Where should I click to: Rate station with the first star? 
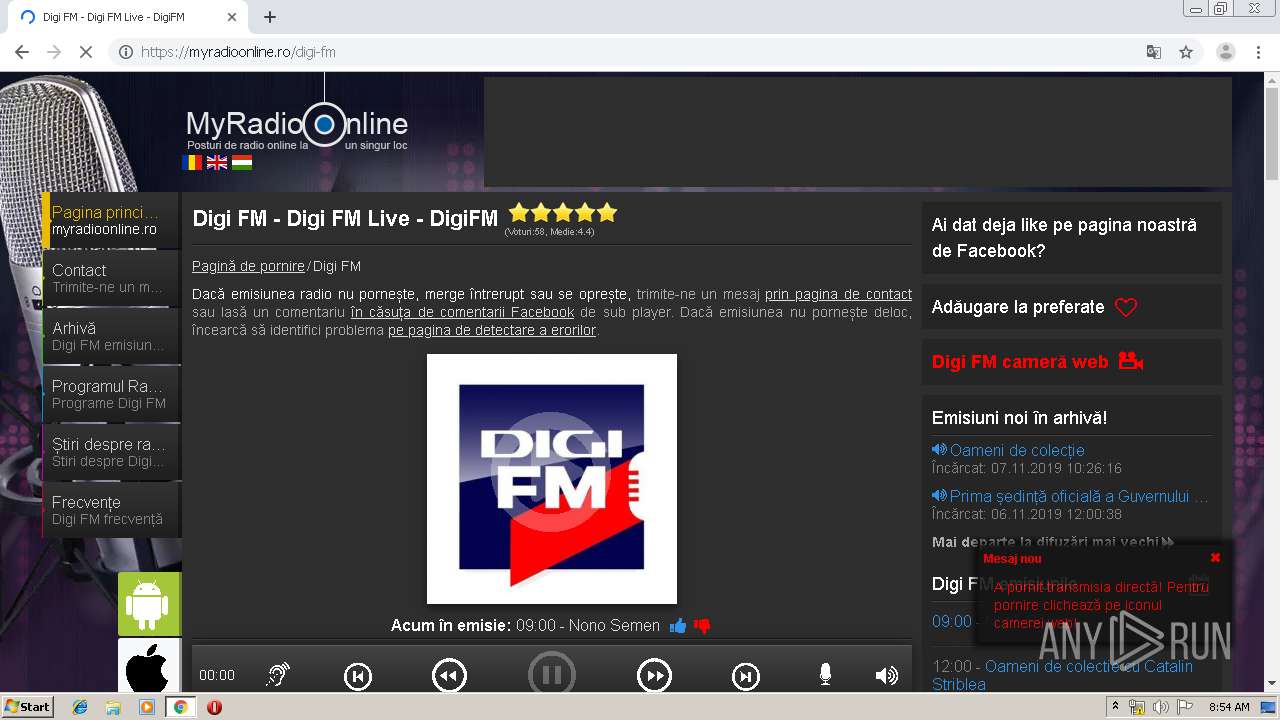[x=519, y=213]
